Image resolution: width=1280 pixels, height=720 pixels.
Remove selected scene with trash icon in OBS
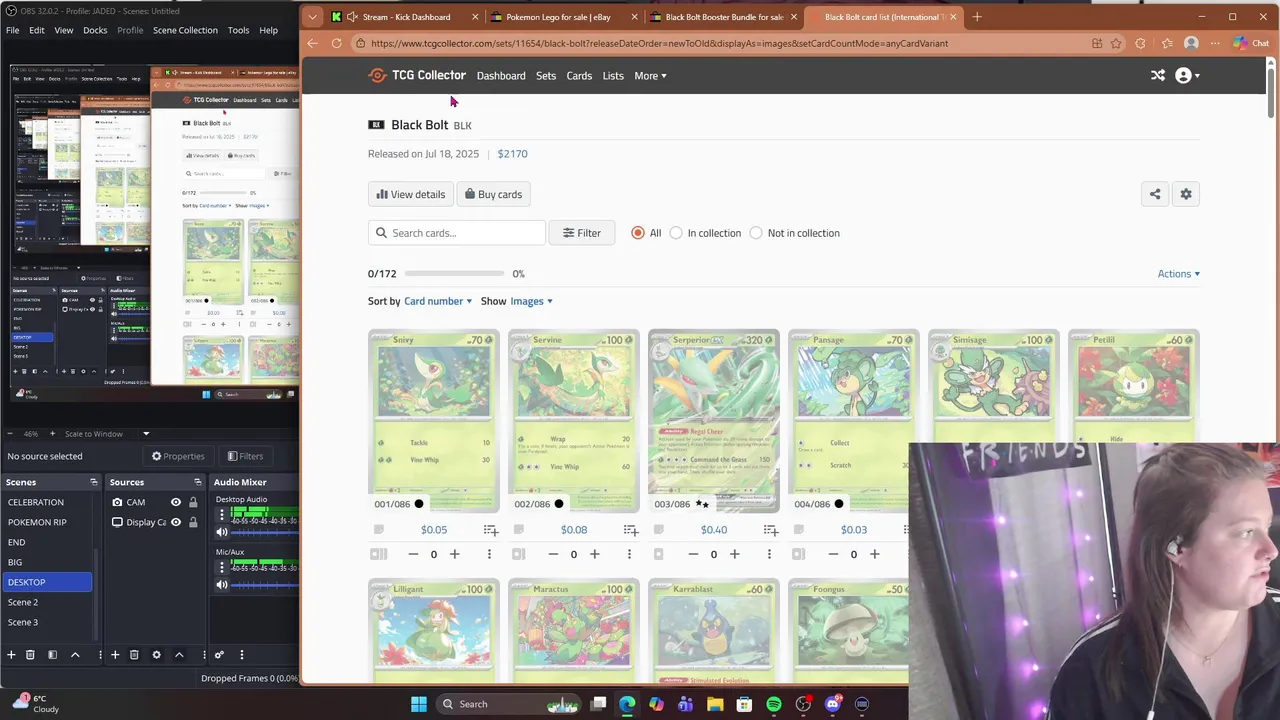(30, 655)
